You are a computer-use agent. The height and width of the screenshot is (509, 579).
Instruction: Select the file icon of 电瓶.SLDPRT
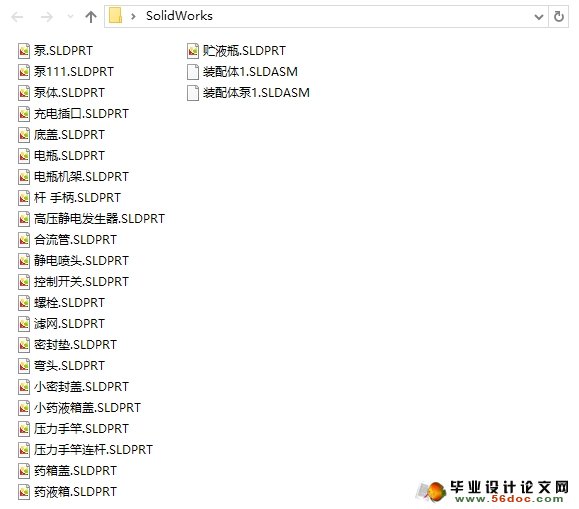tap(24, 156)
